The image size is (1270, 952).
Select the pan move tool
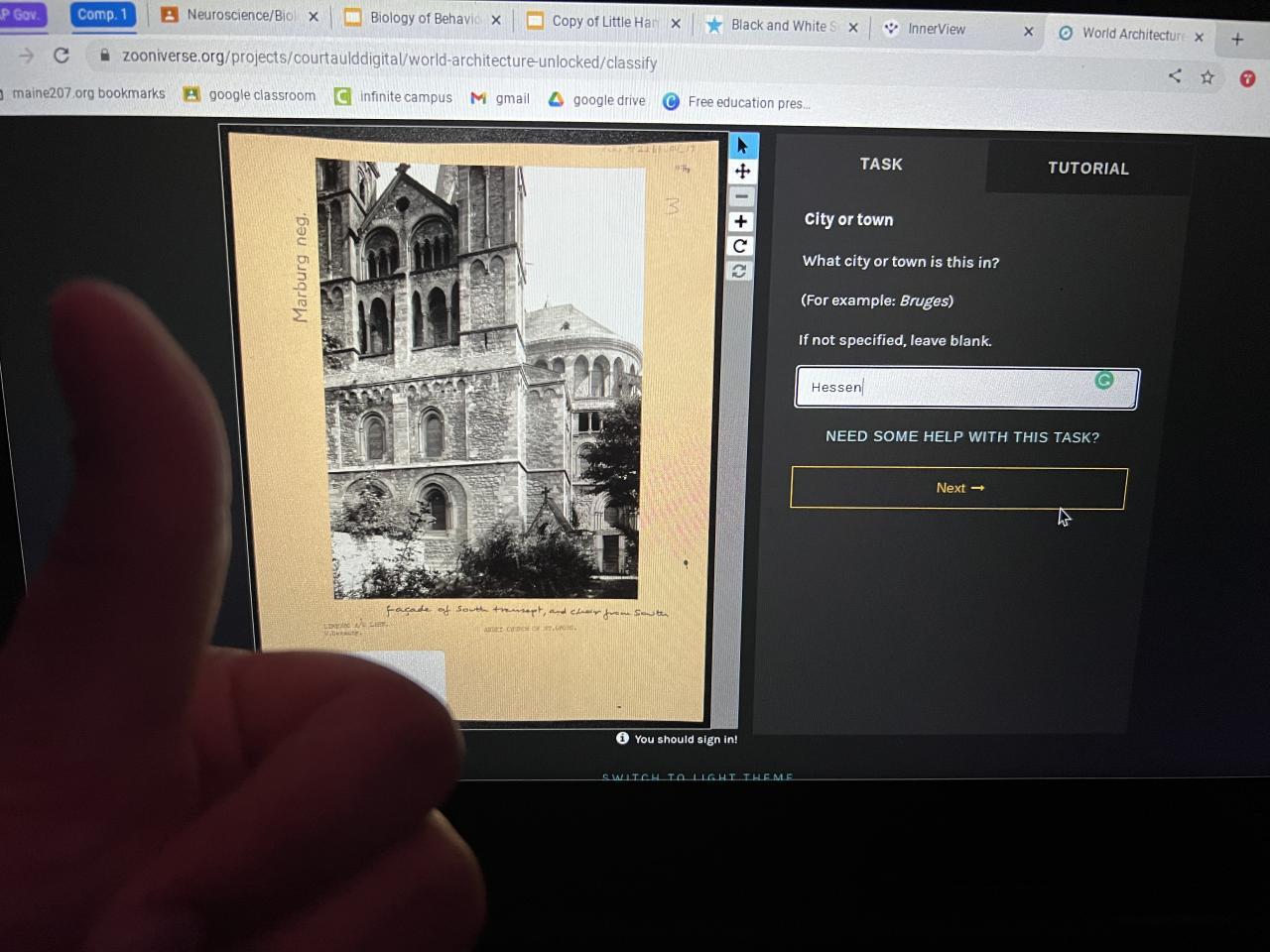(x=742, y=172)
